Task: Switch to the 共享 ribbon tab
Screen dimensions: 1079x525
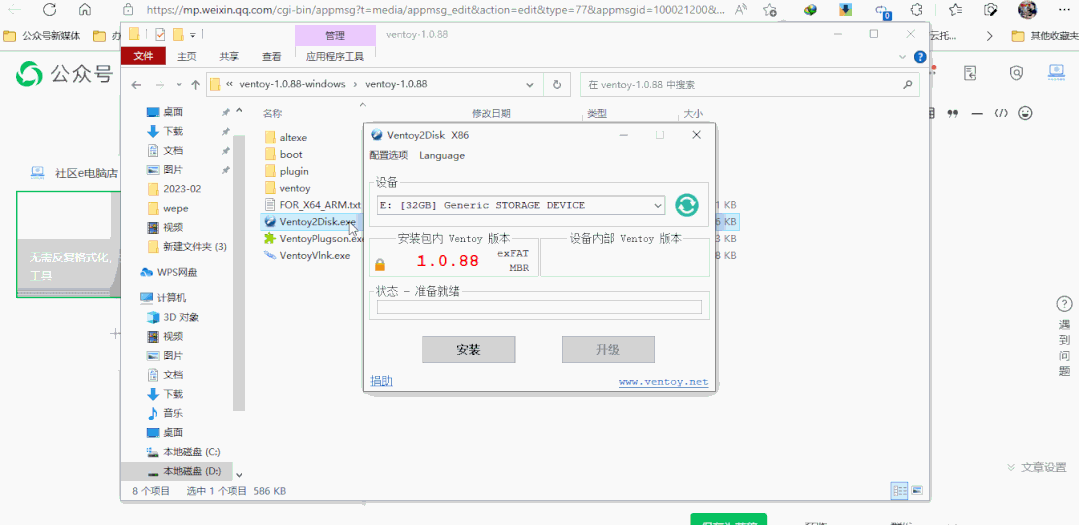Action: pos(229,56)
